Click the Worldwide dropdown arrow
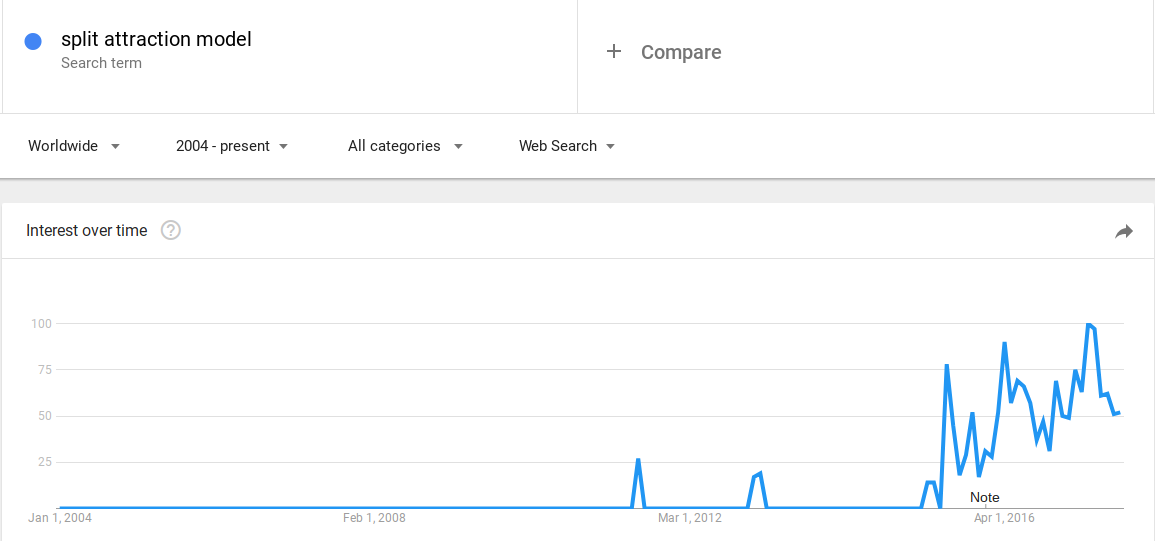 click(x=115, y=147)
